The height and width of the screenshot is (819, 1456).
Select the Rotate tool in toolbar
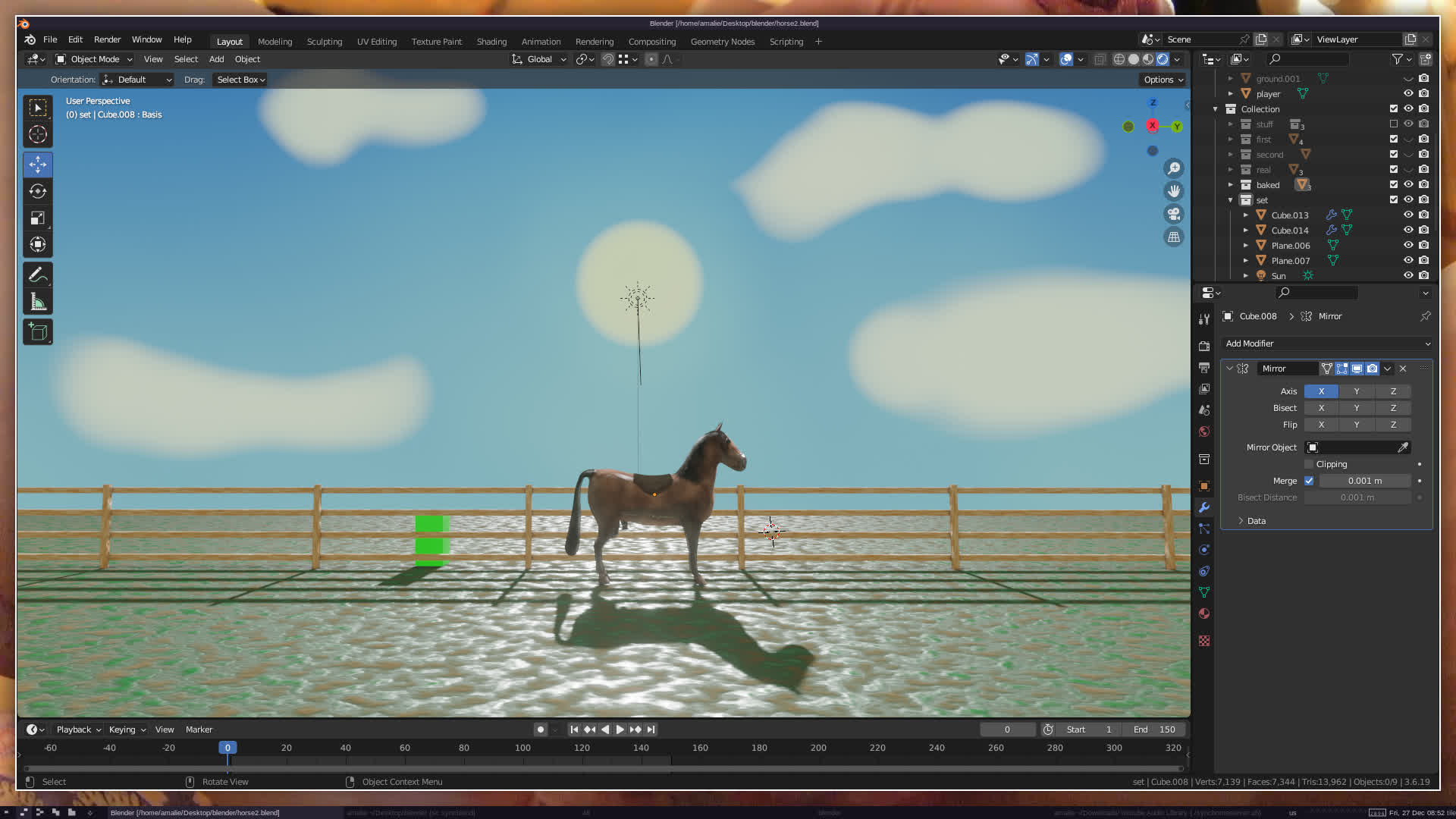pyautogui.click(x=38, y=191)
